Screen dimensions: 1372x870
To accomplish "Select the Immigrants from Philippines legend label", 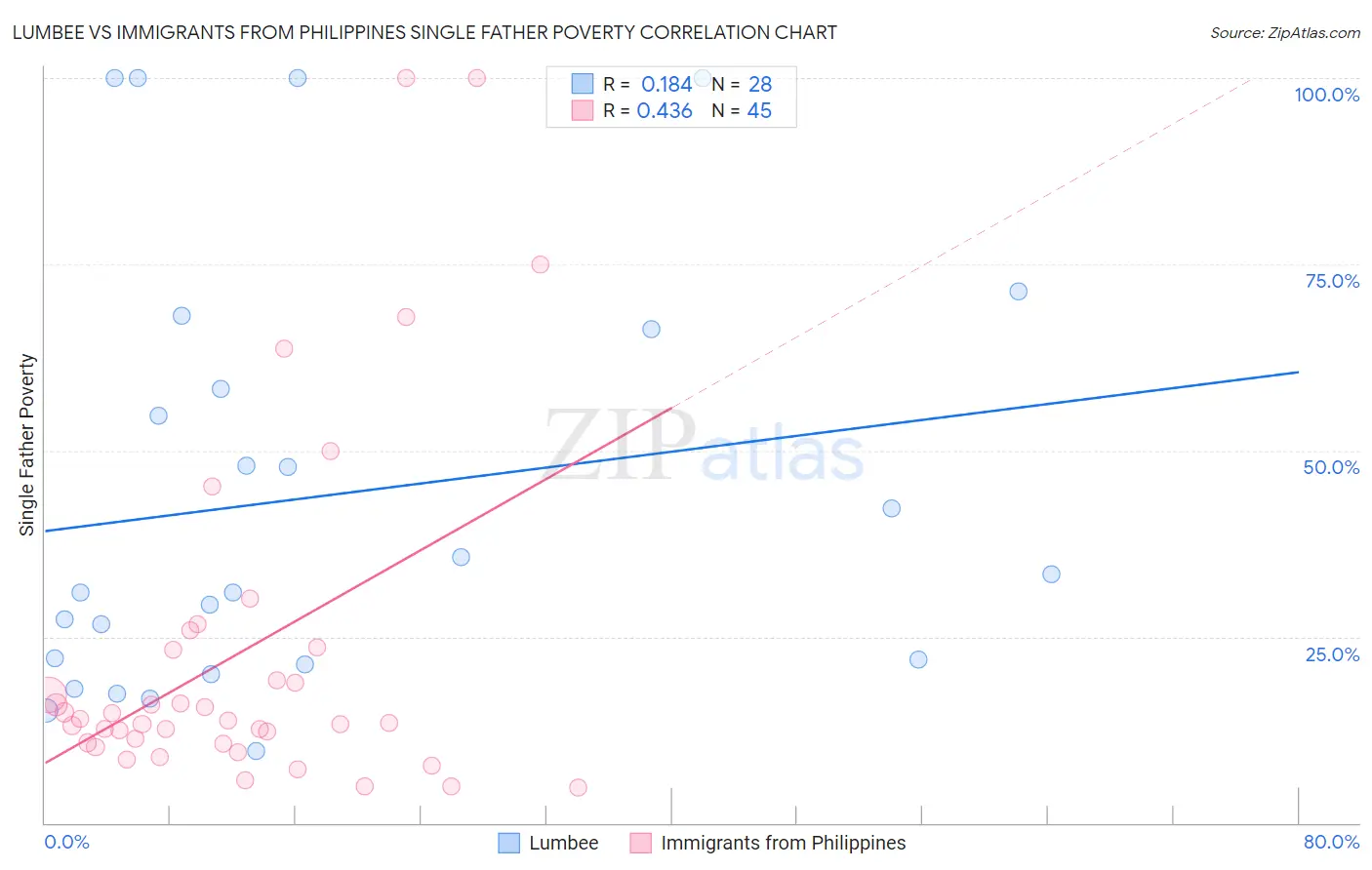I will point(784,843).
